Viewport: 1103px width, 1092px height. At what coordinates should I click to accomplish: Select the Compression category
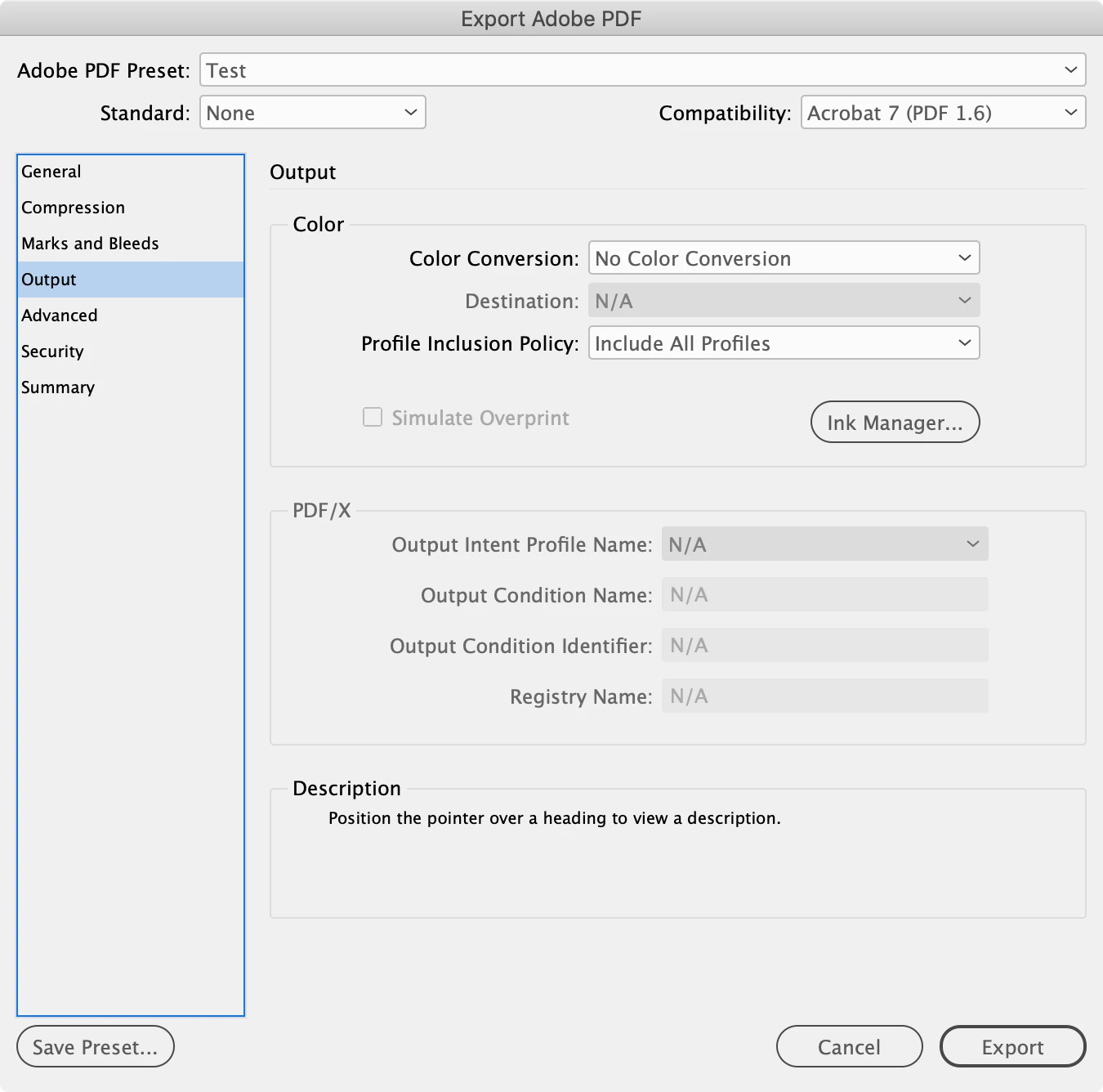(131, 208)
